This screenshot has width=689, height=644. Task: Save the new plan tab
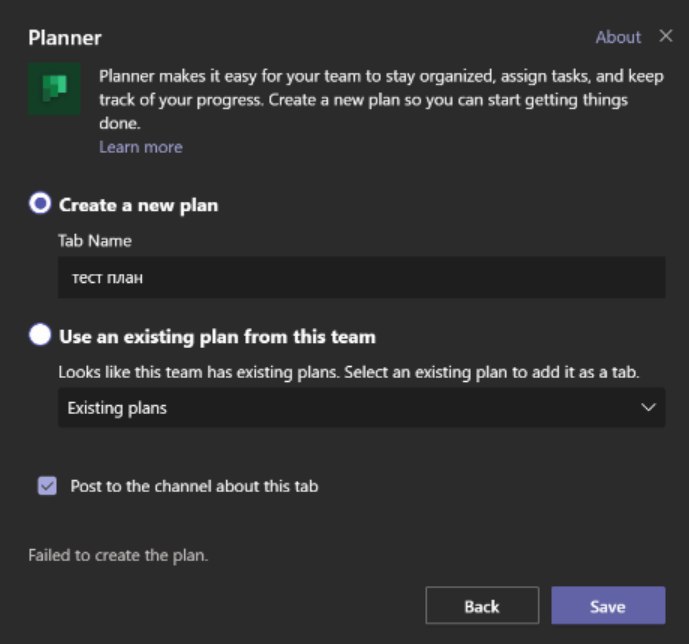608,605
